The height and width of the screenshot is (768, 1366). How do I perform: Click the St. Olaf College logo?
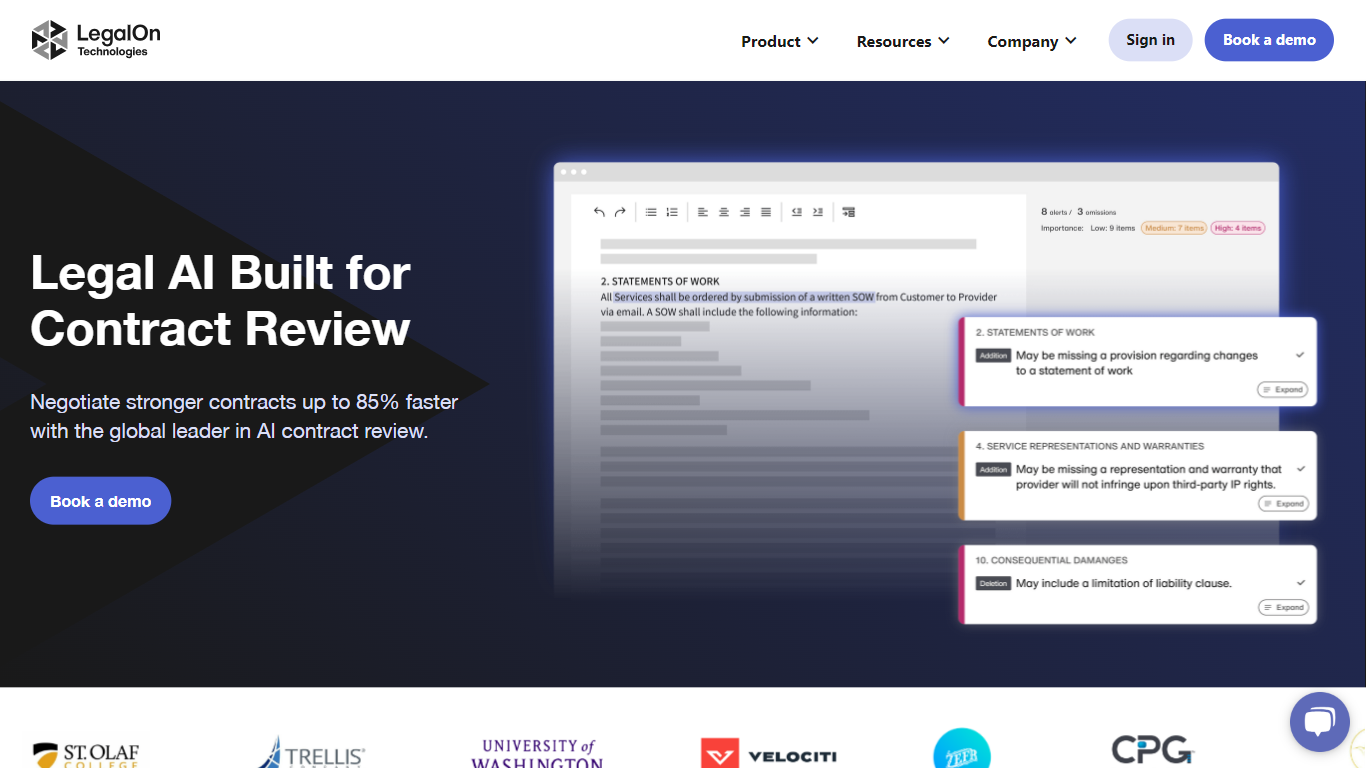pyautogui.click(x=86, y=754)
